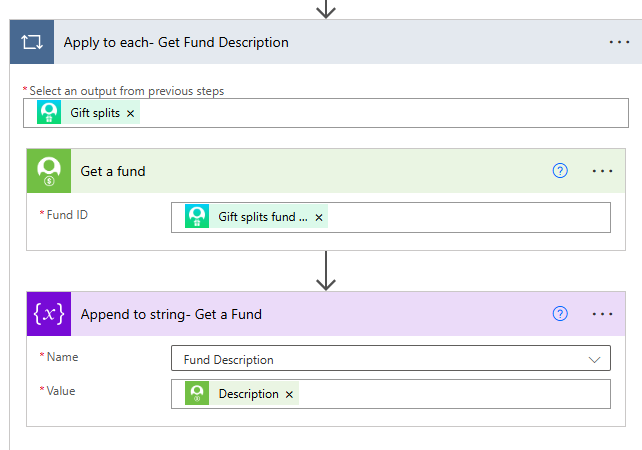Click the Apply to each loop icon

click(30, 42)
